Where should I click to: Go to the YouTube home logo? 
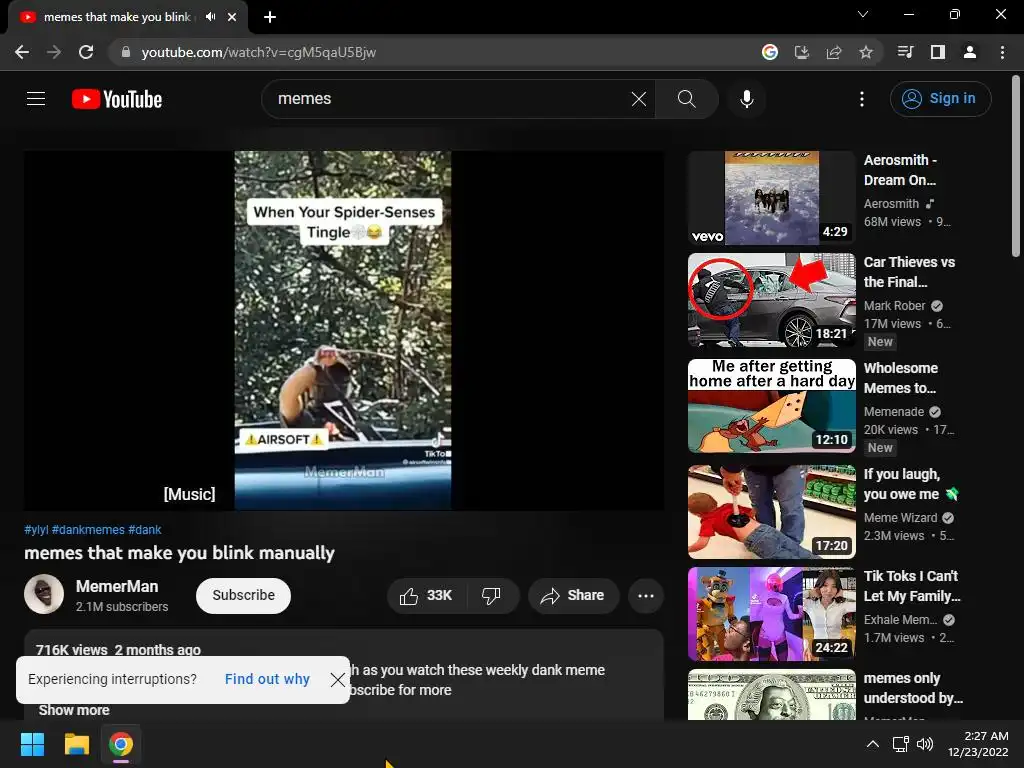pos(117,99)
